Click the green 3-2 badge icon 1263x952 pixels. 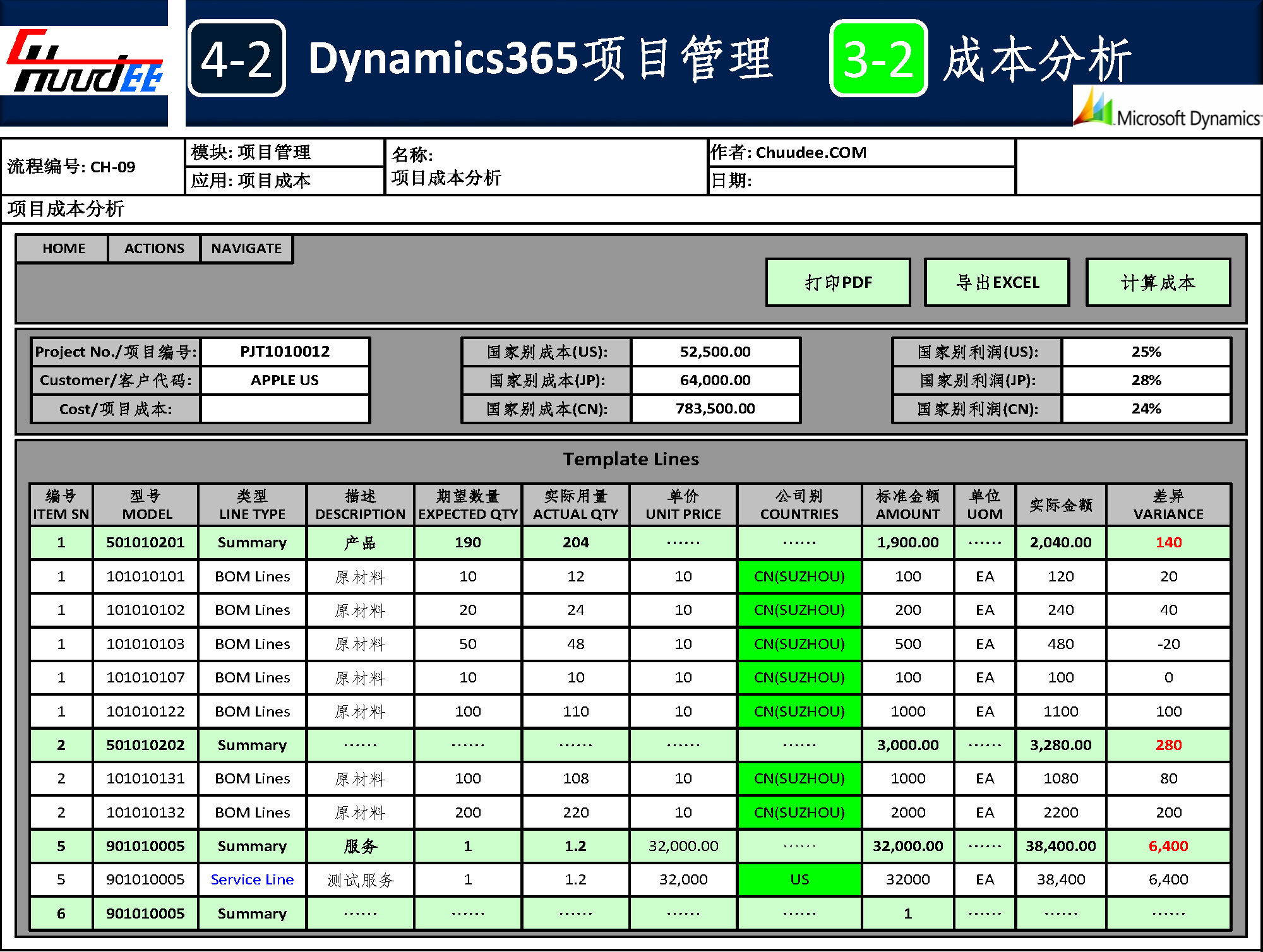point(878,58)
